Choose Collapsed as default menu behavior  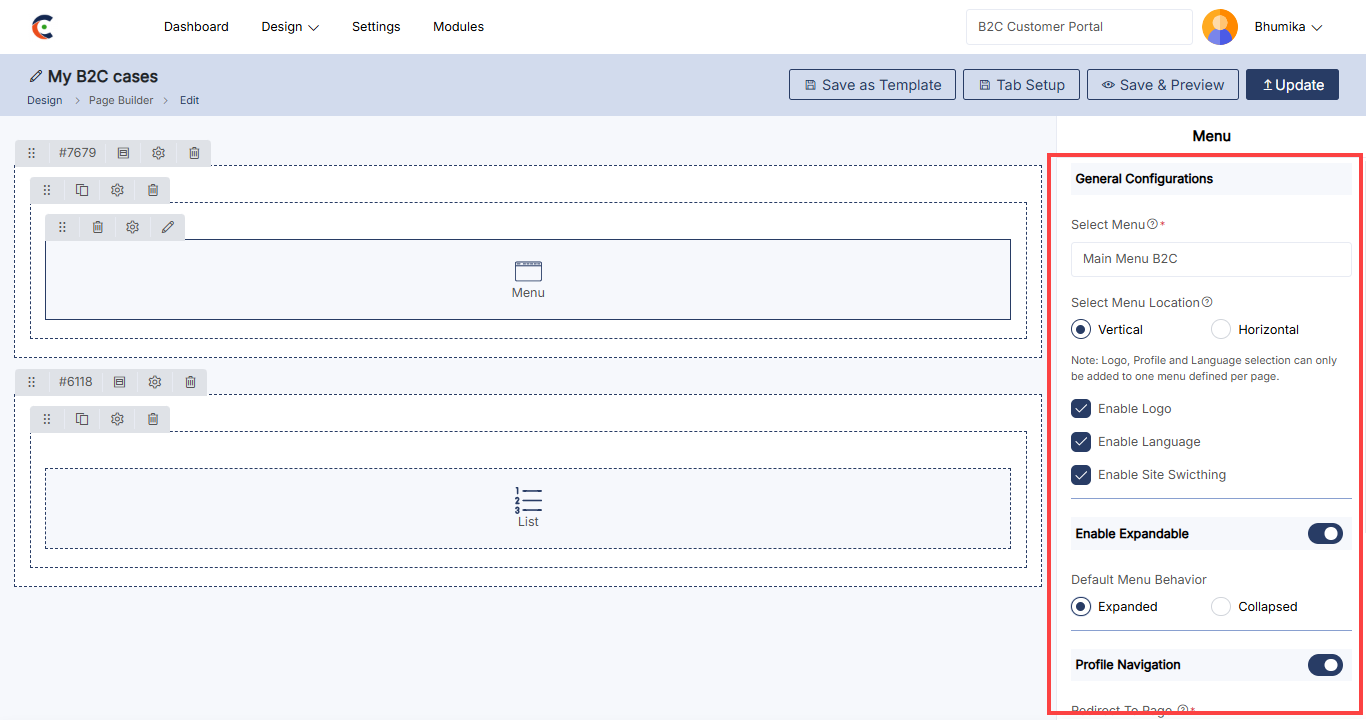1221,607
